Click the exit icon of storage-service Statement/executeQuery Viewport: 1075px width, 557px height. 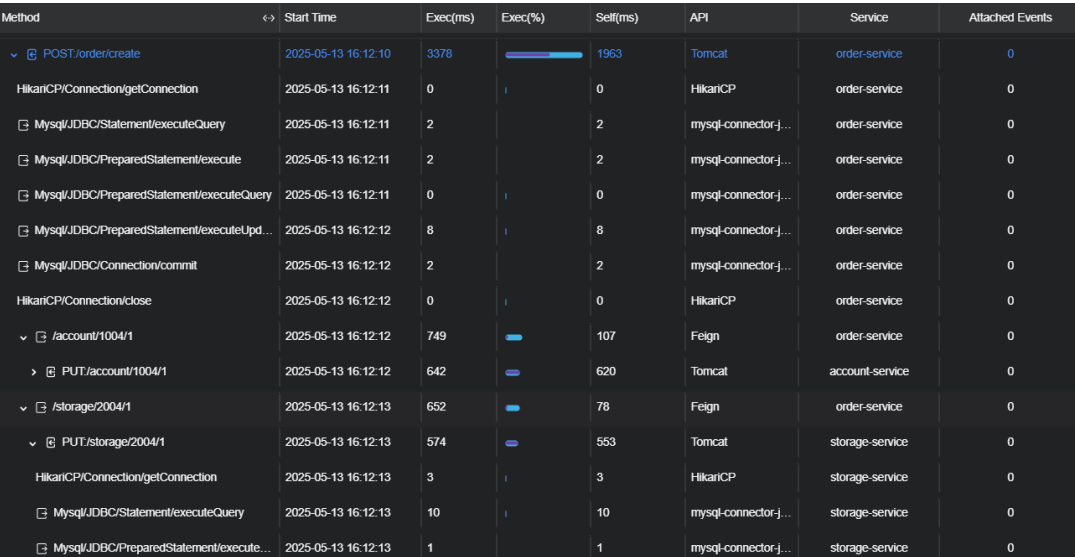(x=42, y=513)
